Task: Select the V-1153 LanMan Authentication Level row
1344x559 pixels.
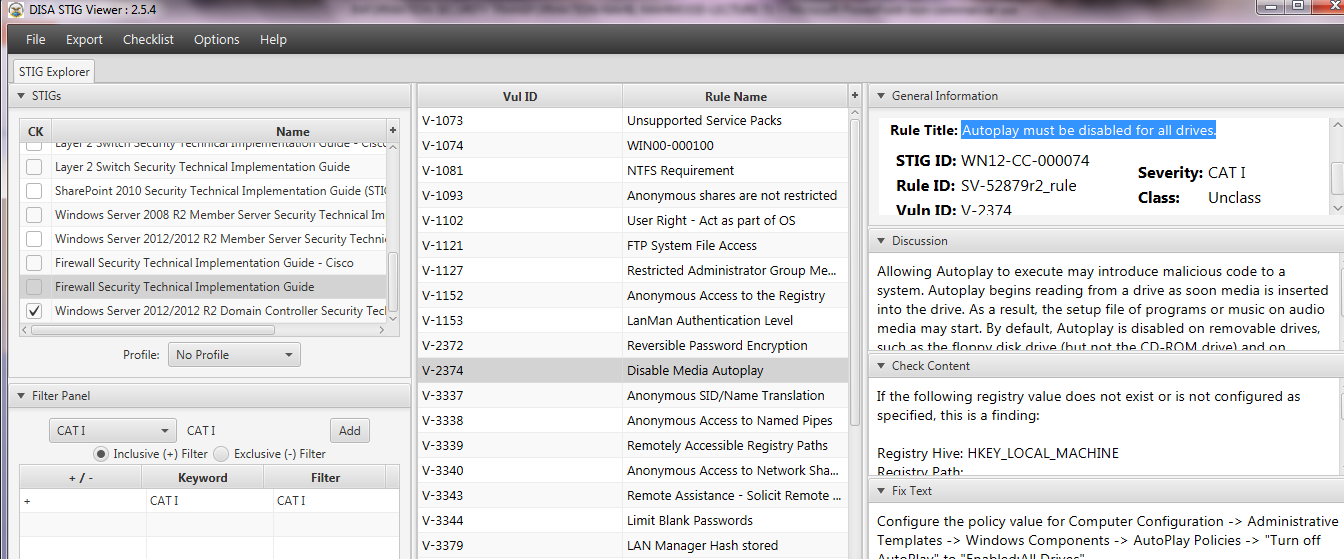Action: [x=633, y=321]
